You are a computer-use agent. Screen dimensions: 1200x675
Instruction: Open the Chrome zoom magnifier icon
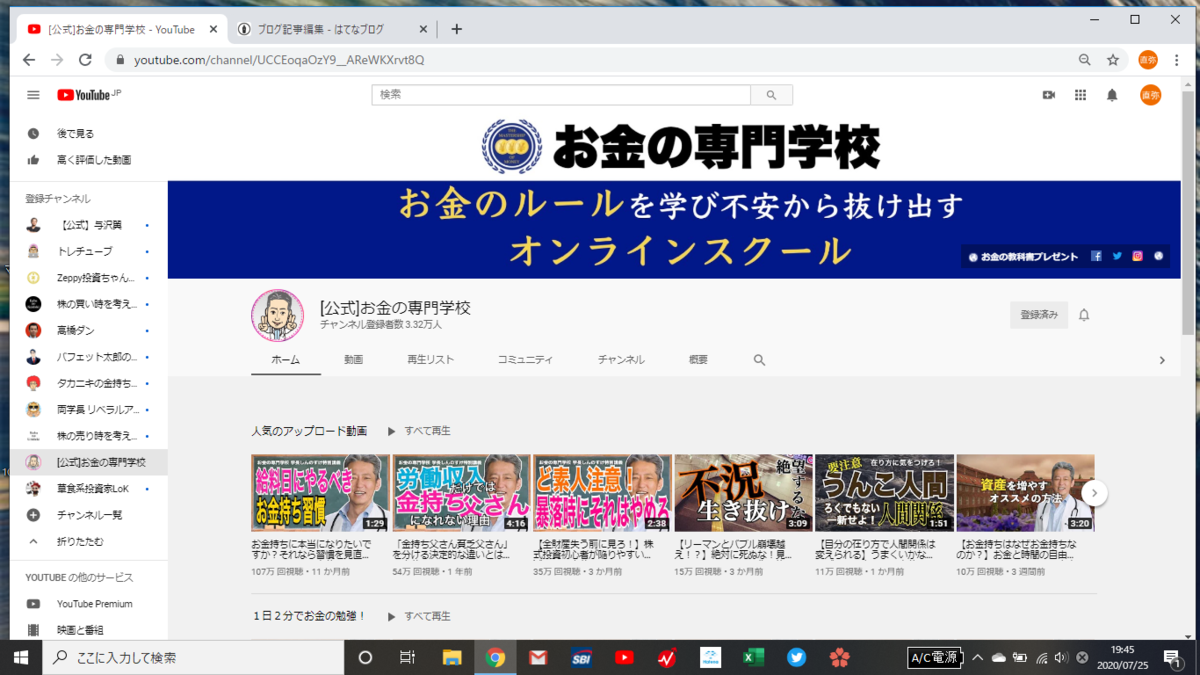click(x=1085, y=60)
